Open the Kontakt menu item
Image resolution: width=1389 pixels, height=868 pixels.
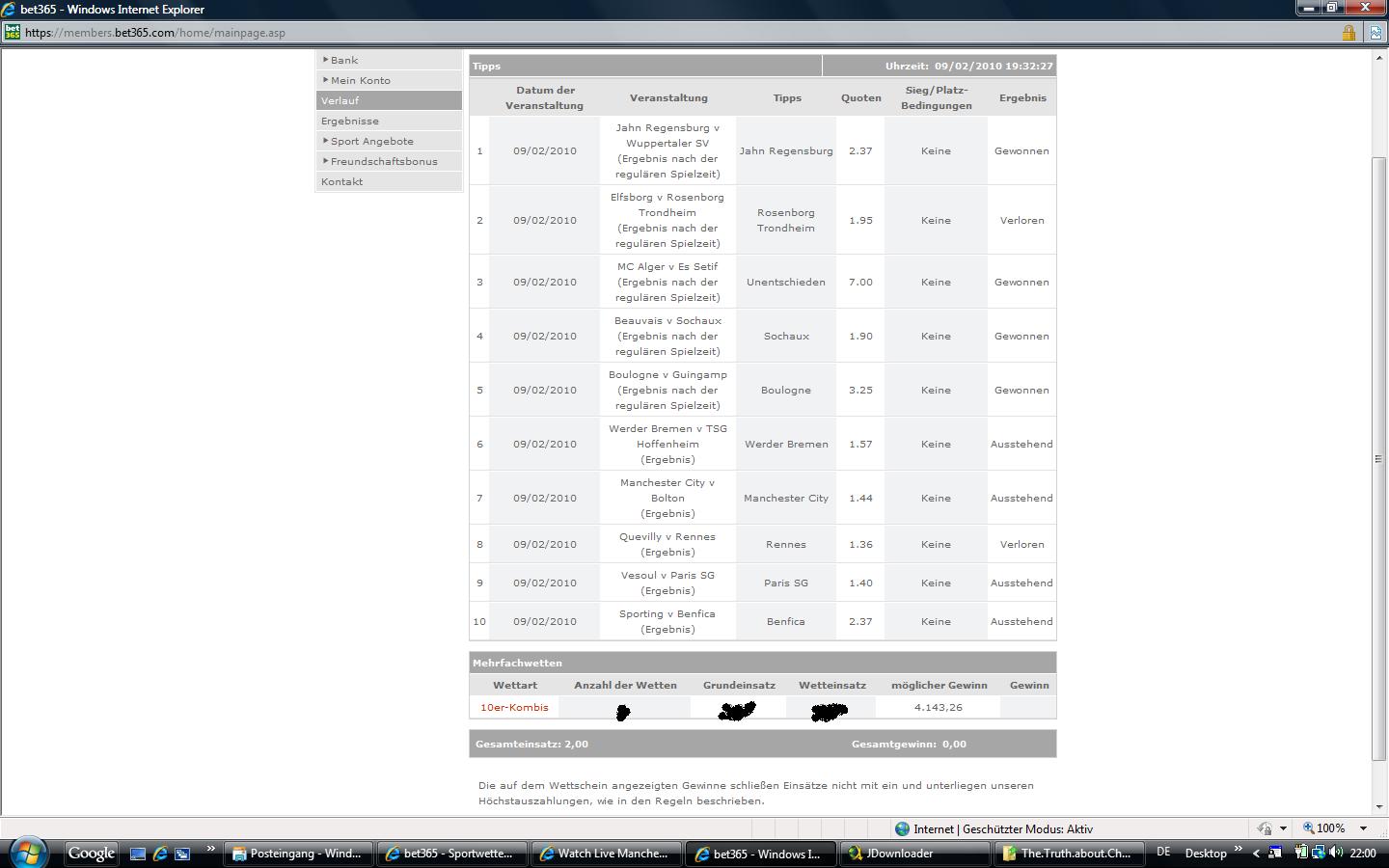tap(389, 181)
